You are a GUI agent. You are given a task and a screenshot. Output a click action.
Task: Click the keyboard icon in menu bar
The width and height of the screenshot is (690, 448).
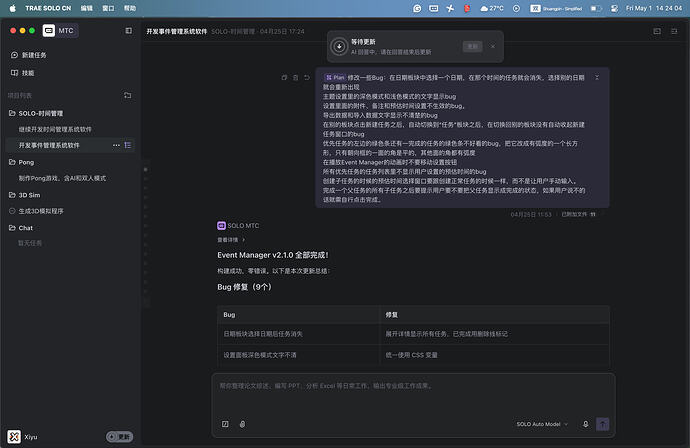(x=433, y=8)
